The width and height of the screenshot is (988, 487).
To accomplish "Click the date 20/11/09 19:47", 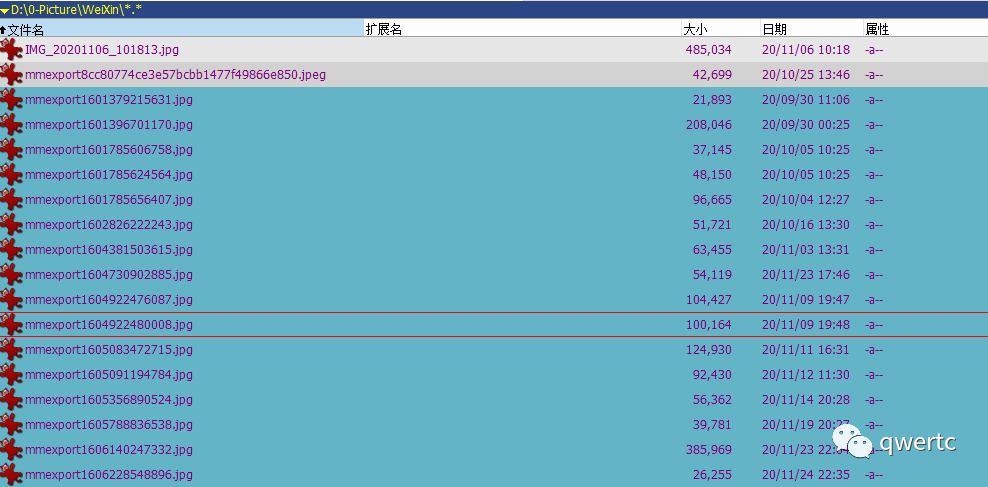I will (x=806, y=300).
